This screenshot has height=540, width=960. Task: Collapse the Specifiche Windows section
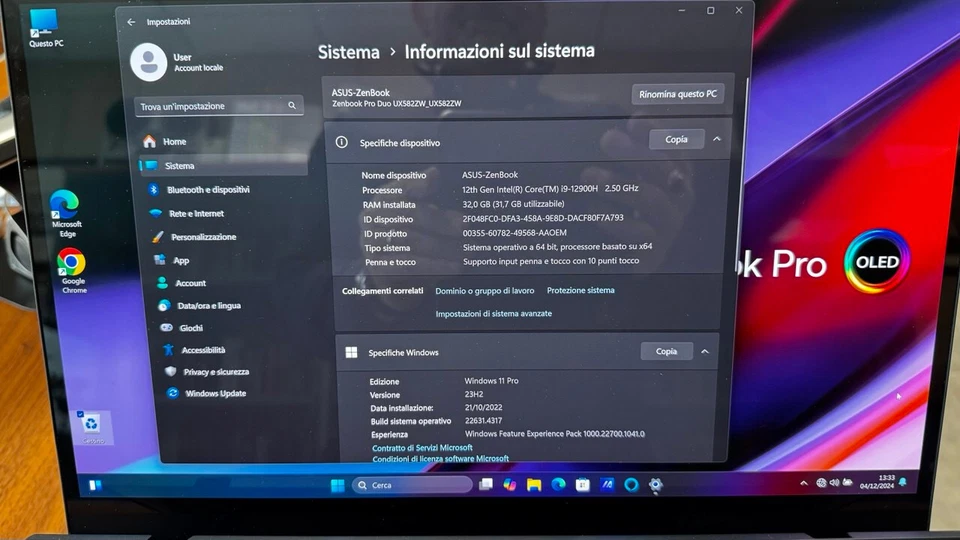tap(705, 352)
